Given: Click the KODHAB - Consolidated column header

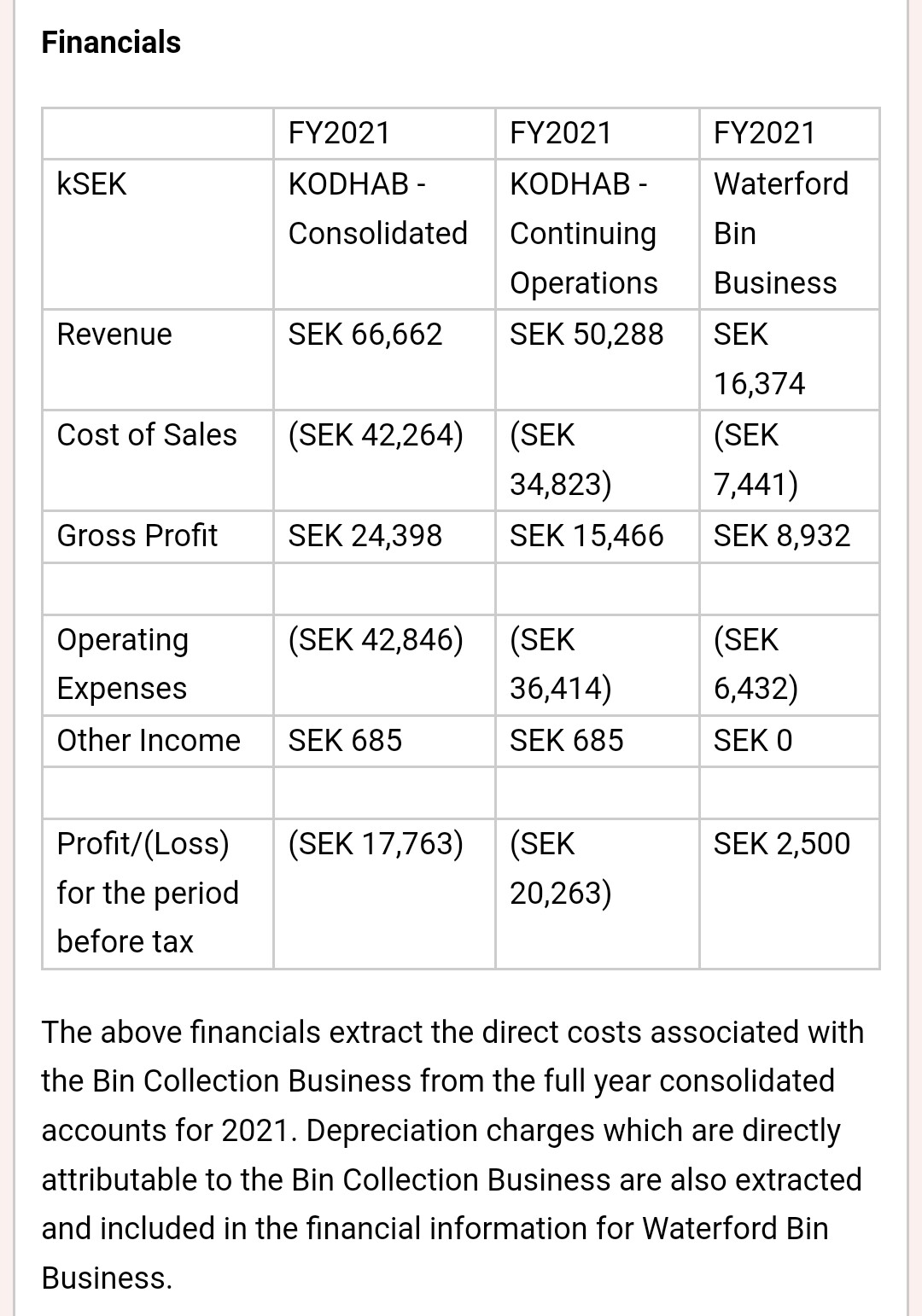Looking at the screenshot, I should (377, 208).
